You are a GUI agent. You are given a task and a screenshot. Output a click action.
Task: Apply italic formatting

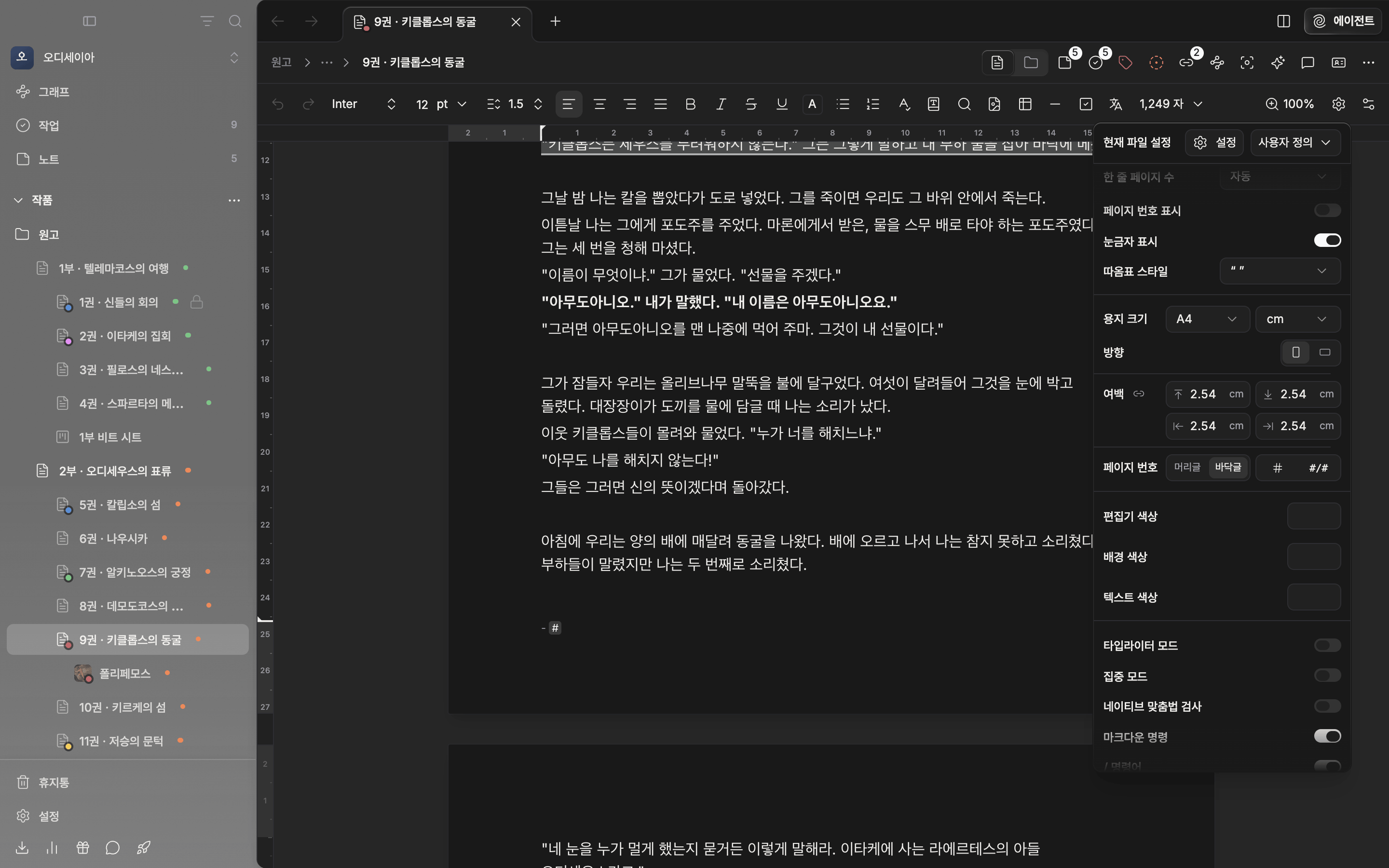tap(721, 104)
